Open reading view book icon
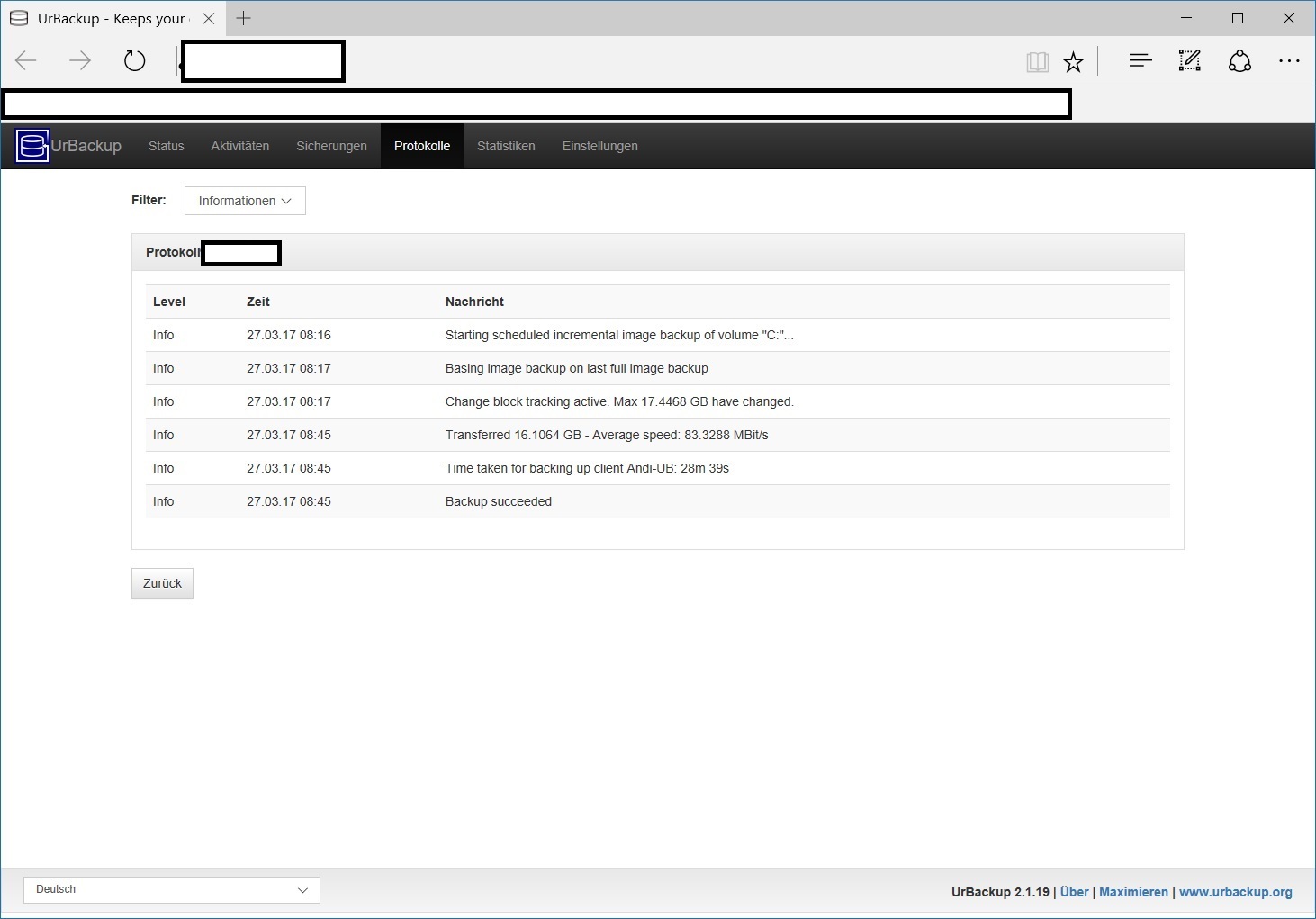The height and width of the screenshot is (919, 1316). click(x=1037, y=62)
